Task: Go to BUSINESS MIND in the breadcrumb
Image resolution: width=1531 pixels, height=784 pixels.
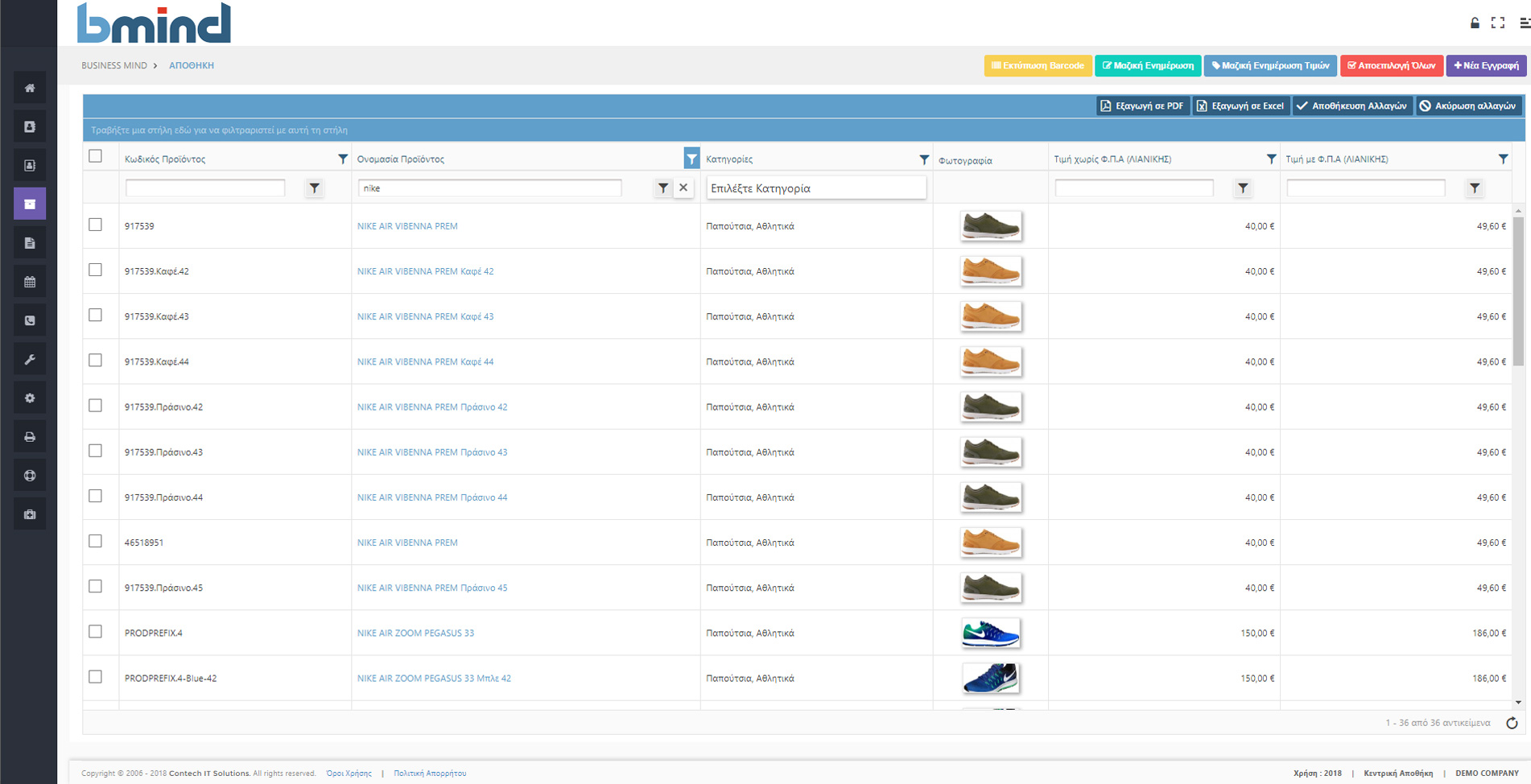Action: coord(114,65)
